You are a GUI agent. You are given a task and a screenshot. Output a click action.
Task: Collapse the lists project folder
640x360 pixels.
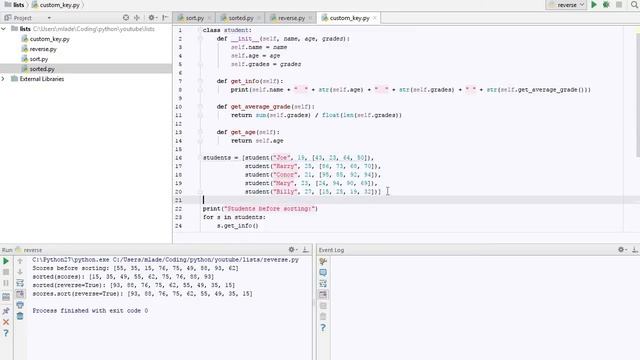(4, 29)
